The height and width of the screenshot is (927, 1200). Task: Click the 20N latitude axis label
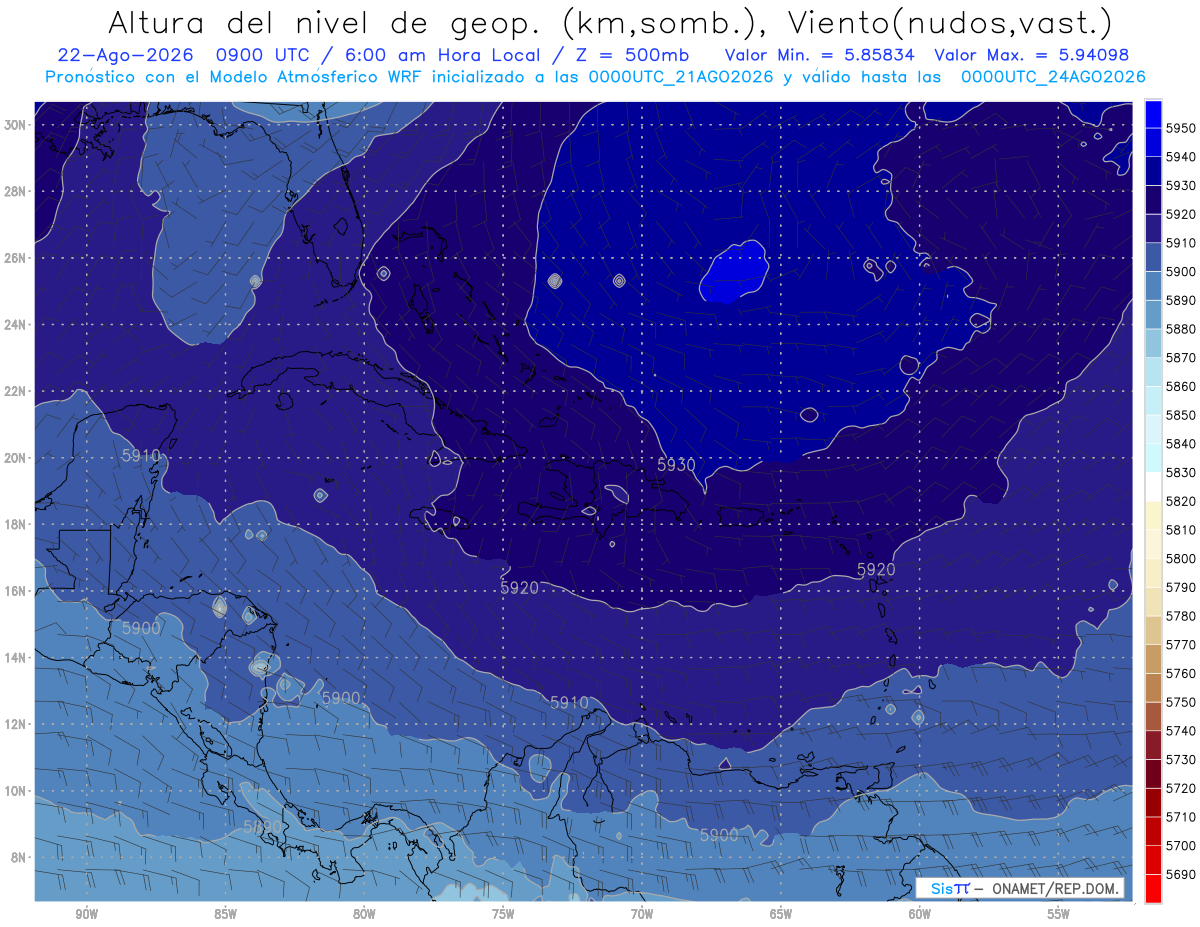pos(15,458)
